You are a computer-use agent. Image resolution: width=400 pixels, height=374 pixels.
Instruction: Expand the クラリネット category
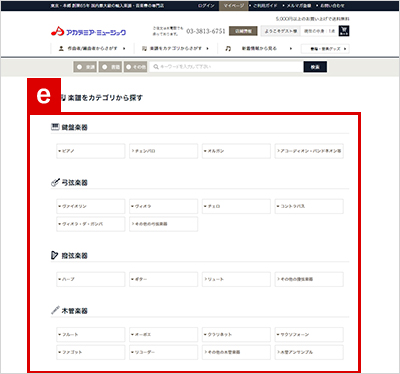pyautogui.click(x=236, y=335)
